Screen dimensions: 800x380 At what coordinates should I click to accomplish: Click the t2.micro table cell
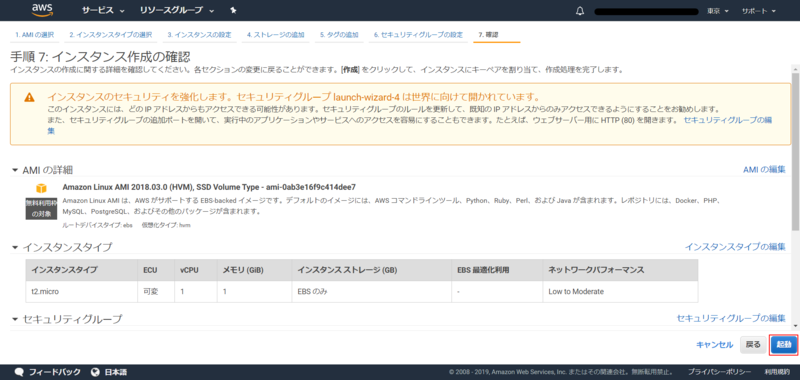point(82,292)
